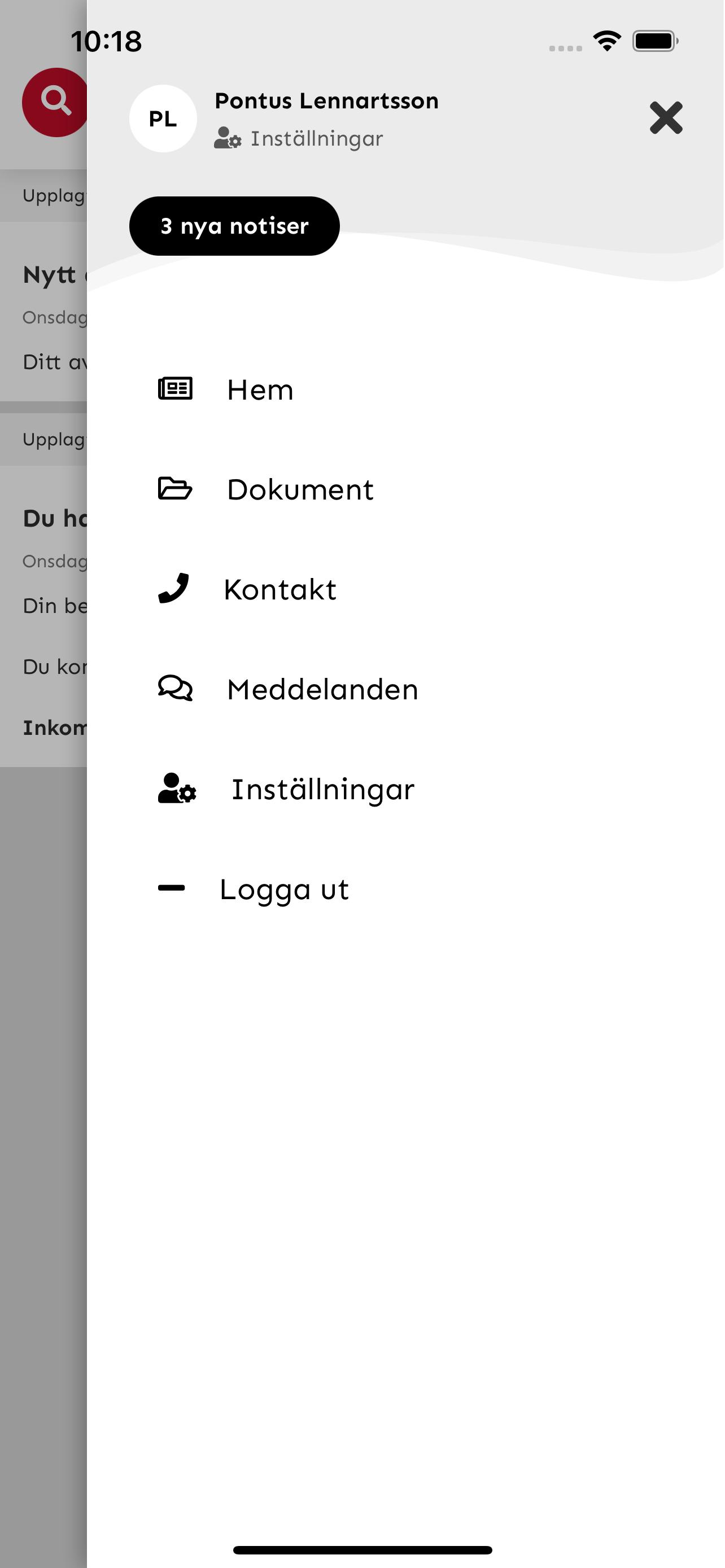Select Logga ut to sign out

click(x=284, y=890)
